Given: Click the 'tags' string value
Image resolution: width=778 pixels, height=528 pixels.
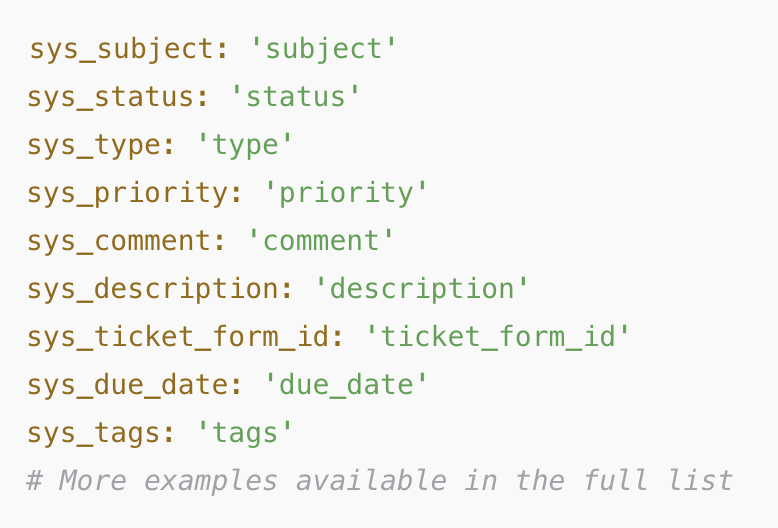Looking at the screenshot, I should point(245,433).
